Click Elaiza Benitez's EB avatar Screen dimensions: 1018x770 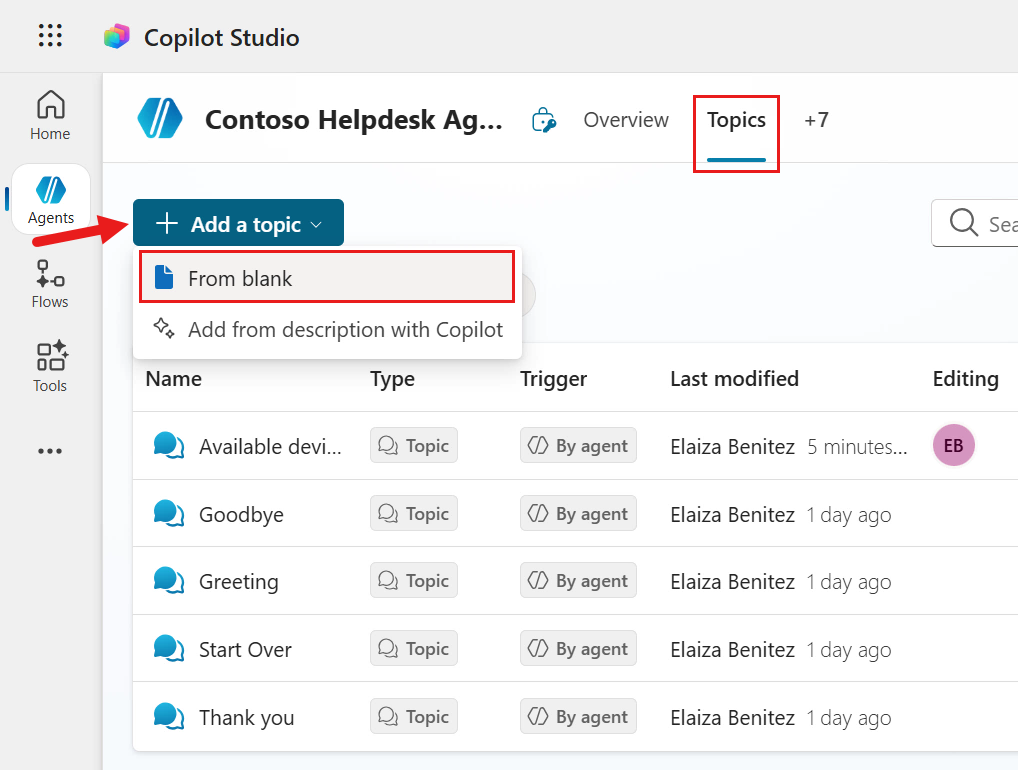pyautogui.click(x=953, y=445)
